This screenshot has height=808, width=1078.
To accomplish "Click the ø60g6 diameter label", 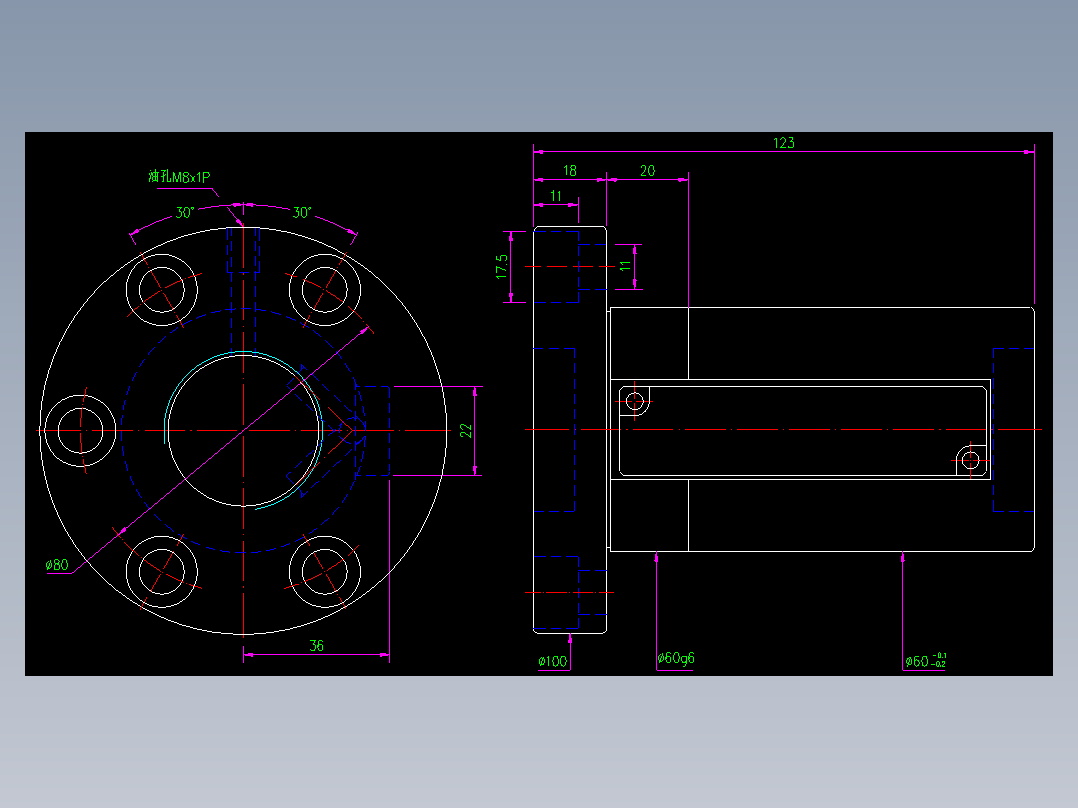I will pos(676,659).
